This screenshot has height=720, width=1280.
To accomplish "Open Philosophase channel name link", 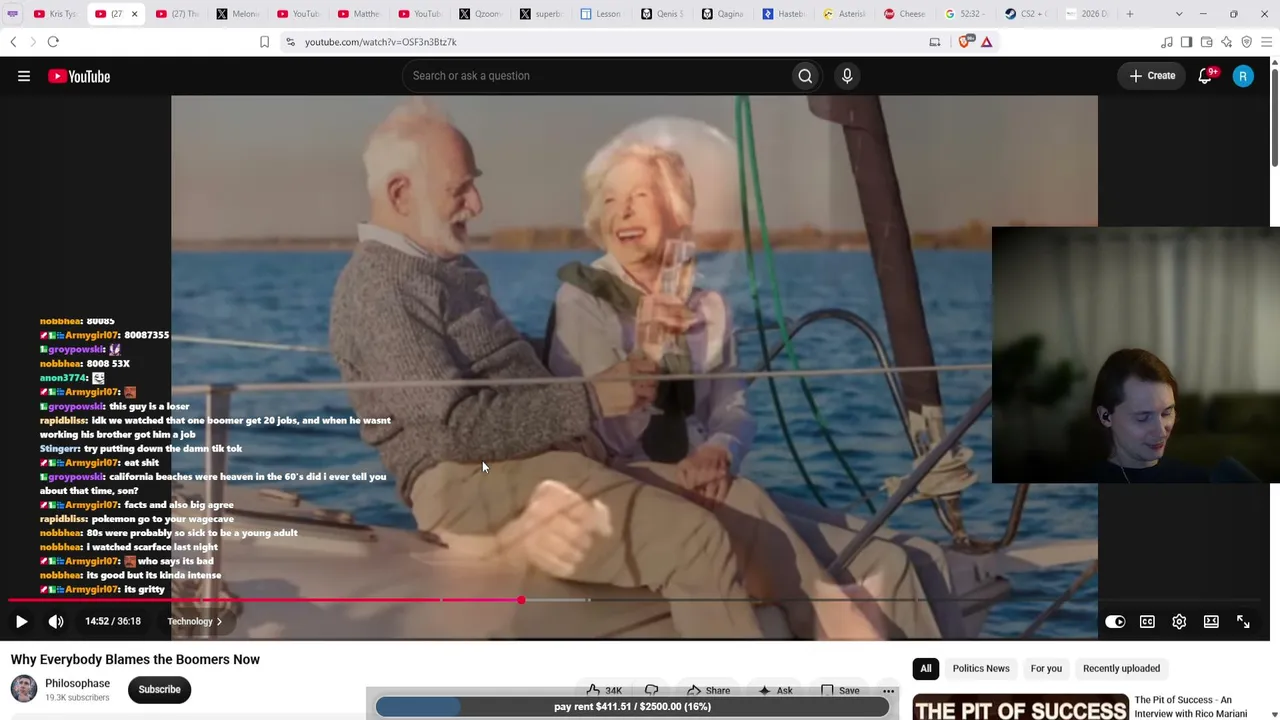I will click(77, 683).
